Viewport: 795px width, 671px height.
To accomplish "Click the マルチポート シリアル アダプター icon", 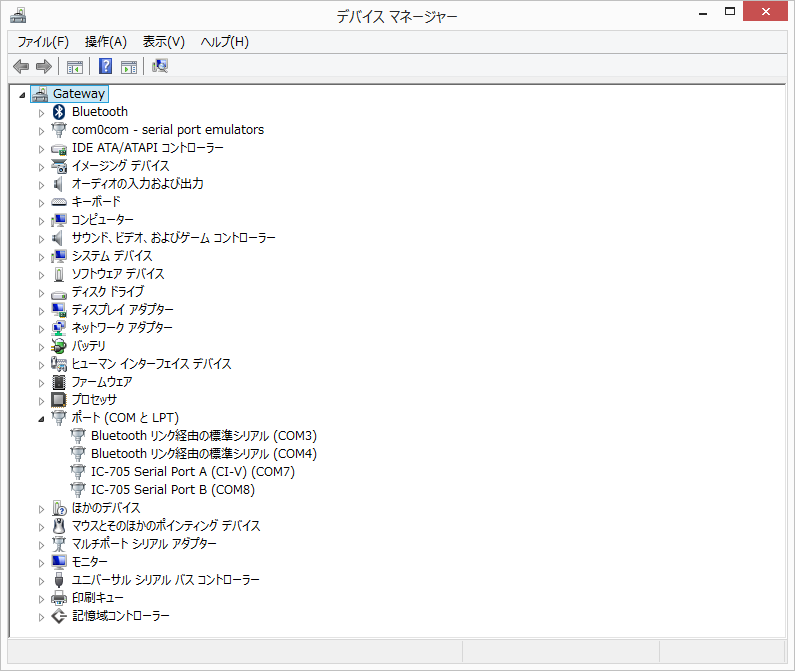I will pyautogui.click(x=59, y=544).
